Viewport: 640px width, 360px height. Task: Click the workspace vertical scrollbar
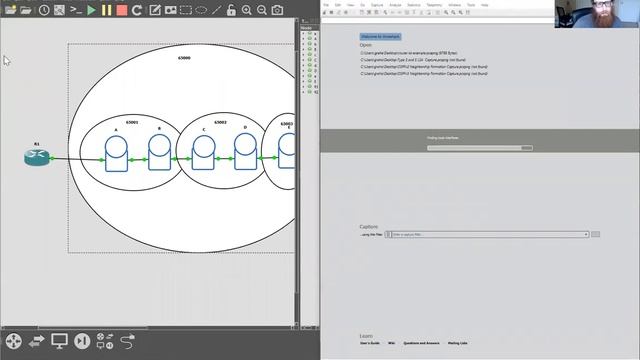pyautogui.click(x=297, y=171)
